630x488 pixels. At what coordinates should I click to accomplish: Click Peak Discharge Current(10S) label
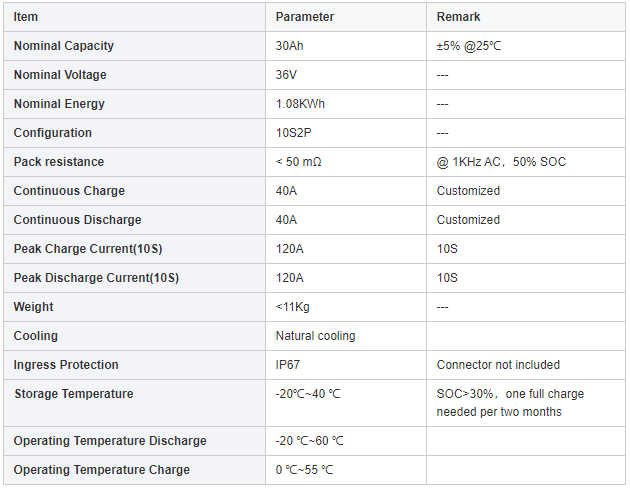coord(96,278)
